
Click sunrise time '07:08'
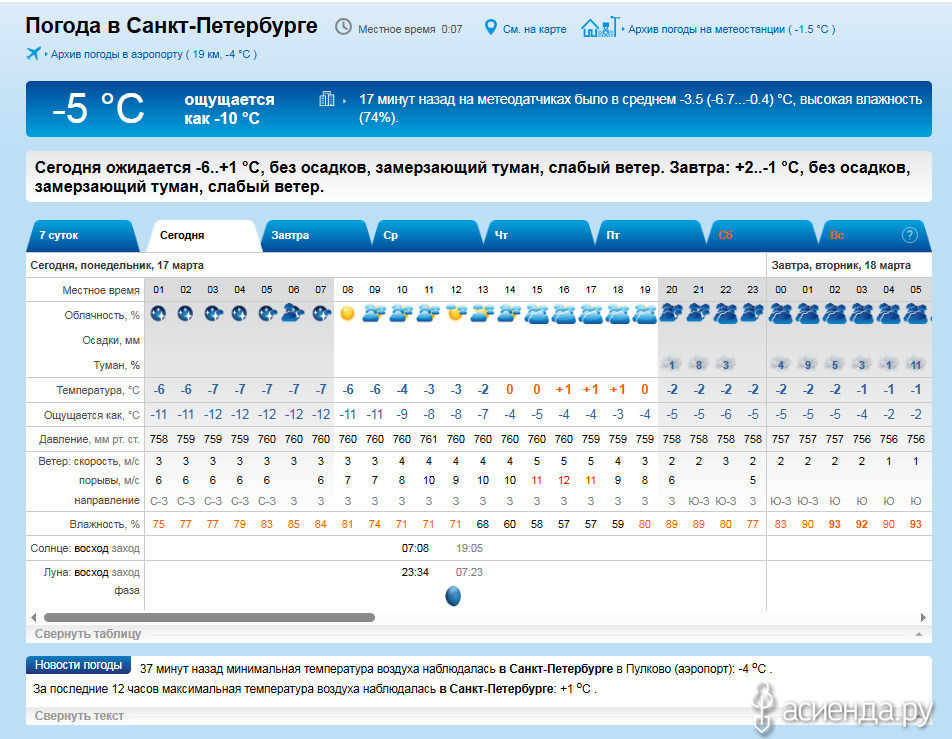tap(415, 548)
